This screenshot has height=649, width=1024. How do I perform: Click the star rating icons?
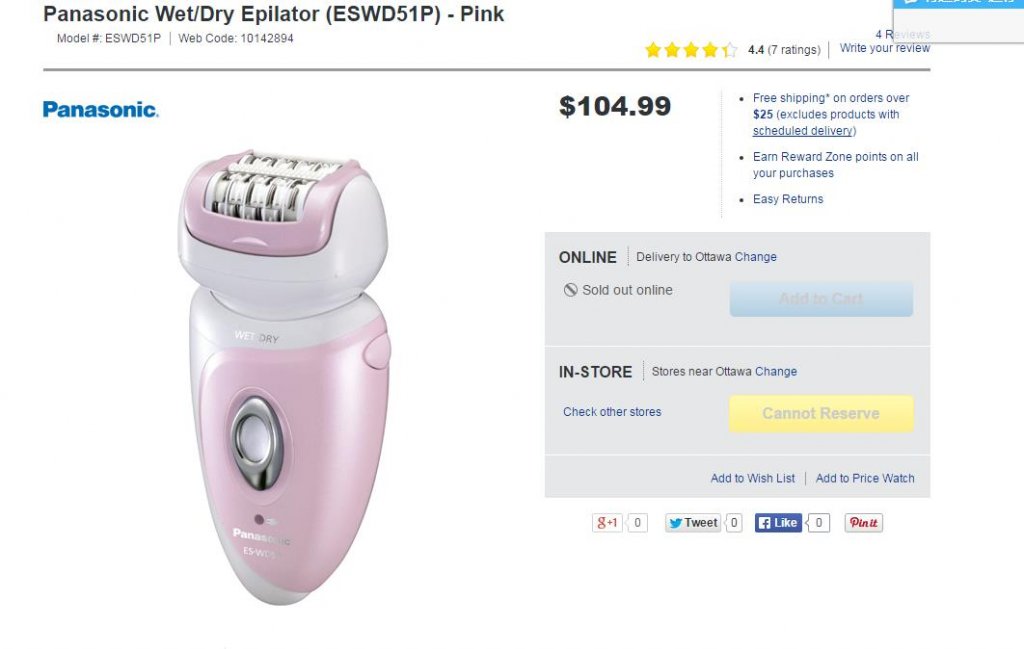[x=691, y=50]
